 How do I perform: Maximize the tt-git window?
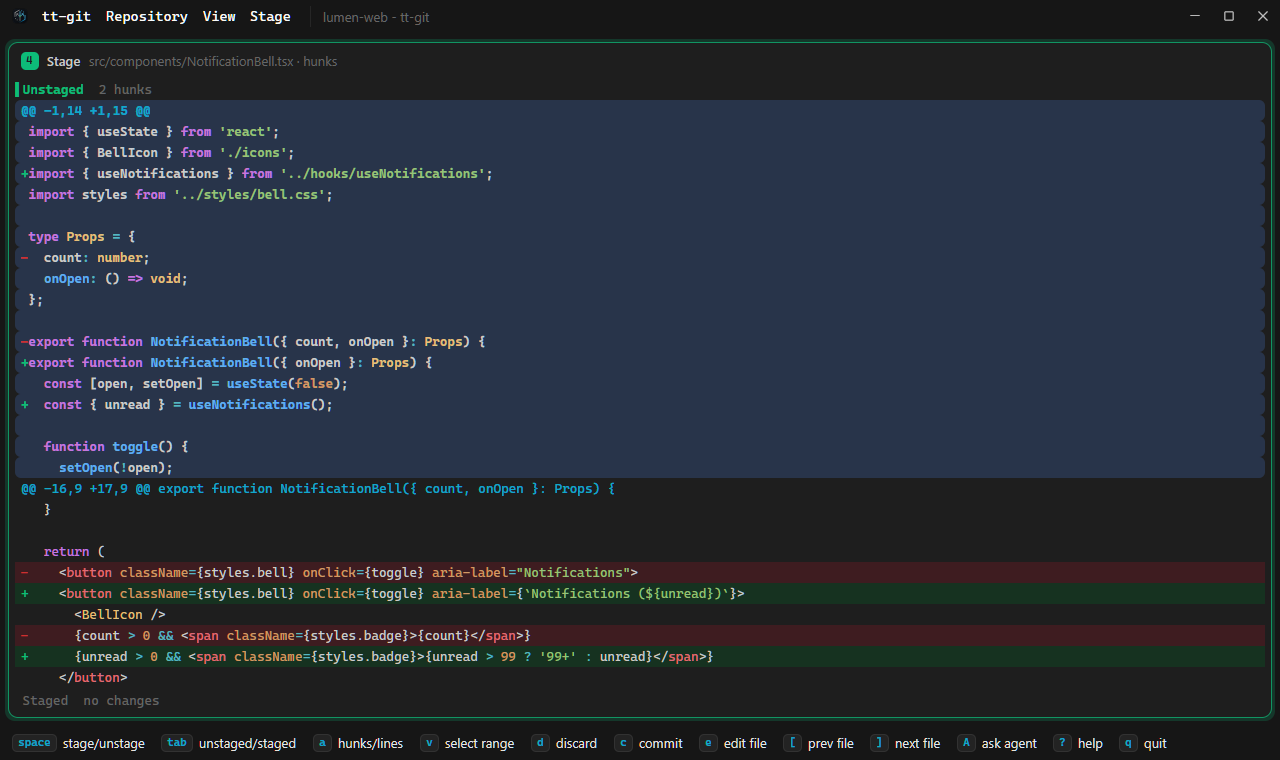point(1229,16)
